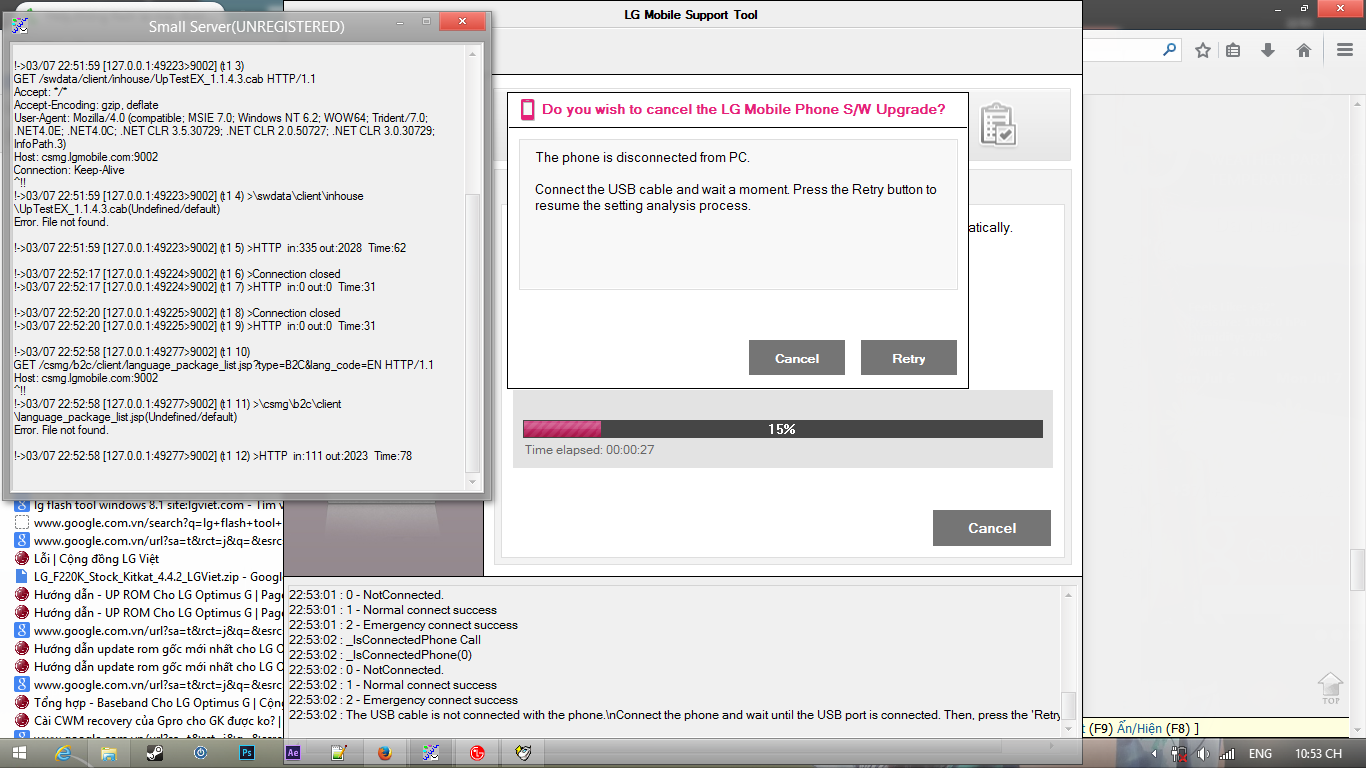Click the pink phone icon in dialog header
Viewport: 1366px width, 768px height.
point(527,110)
